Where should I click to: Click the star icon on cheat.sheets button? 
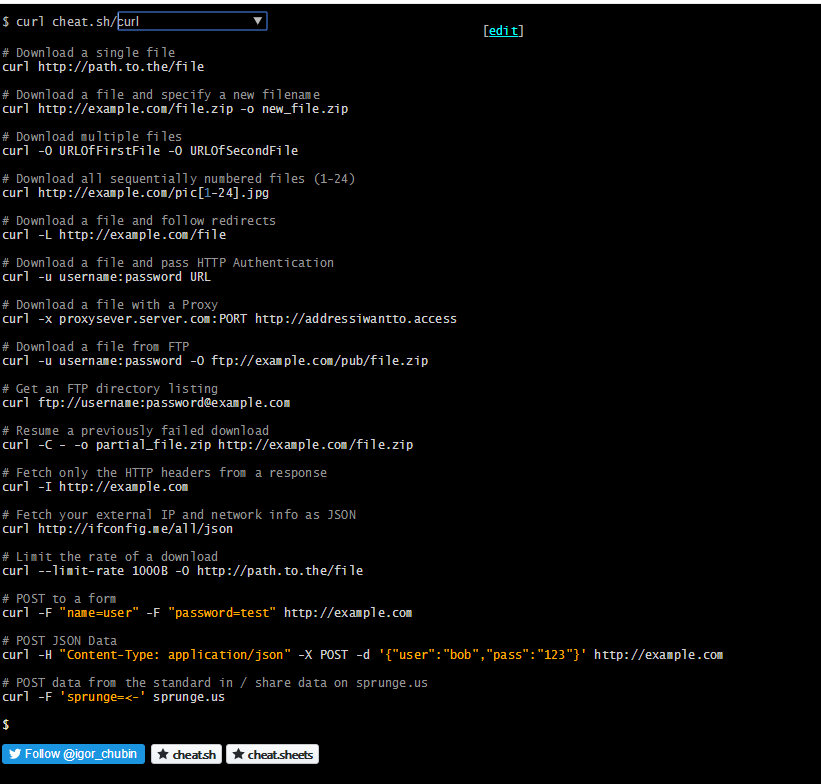click(x=238, y=754)
